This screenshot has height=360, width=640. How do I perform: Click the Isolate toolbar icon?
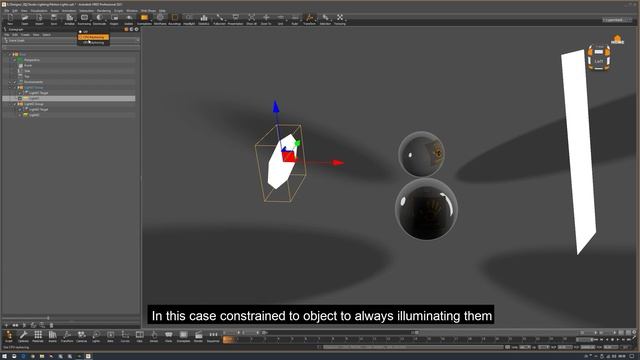click(129, 19)
